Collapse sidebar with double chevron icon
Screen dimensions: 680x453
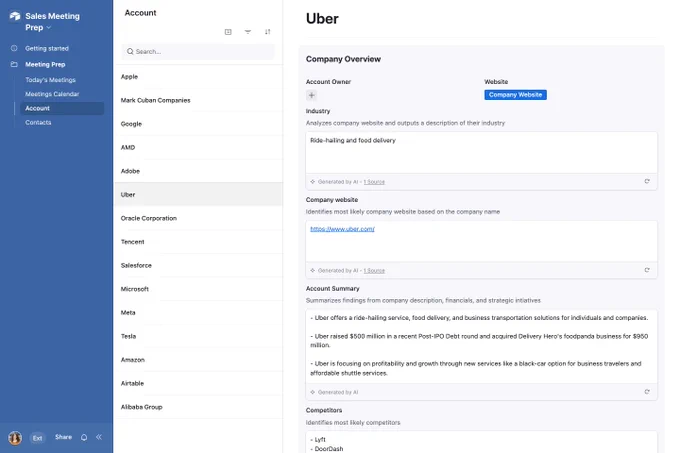click(99, 437)
